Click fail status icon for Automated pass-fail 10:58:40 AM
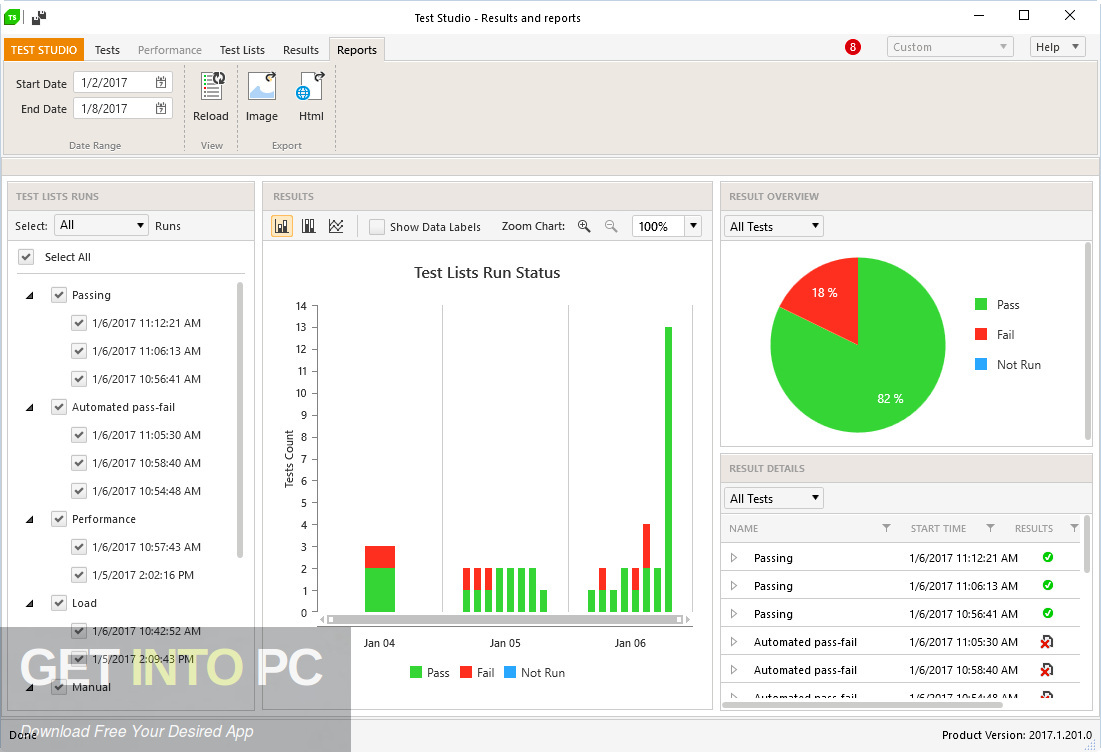 (x=1046, y=670)
